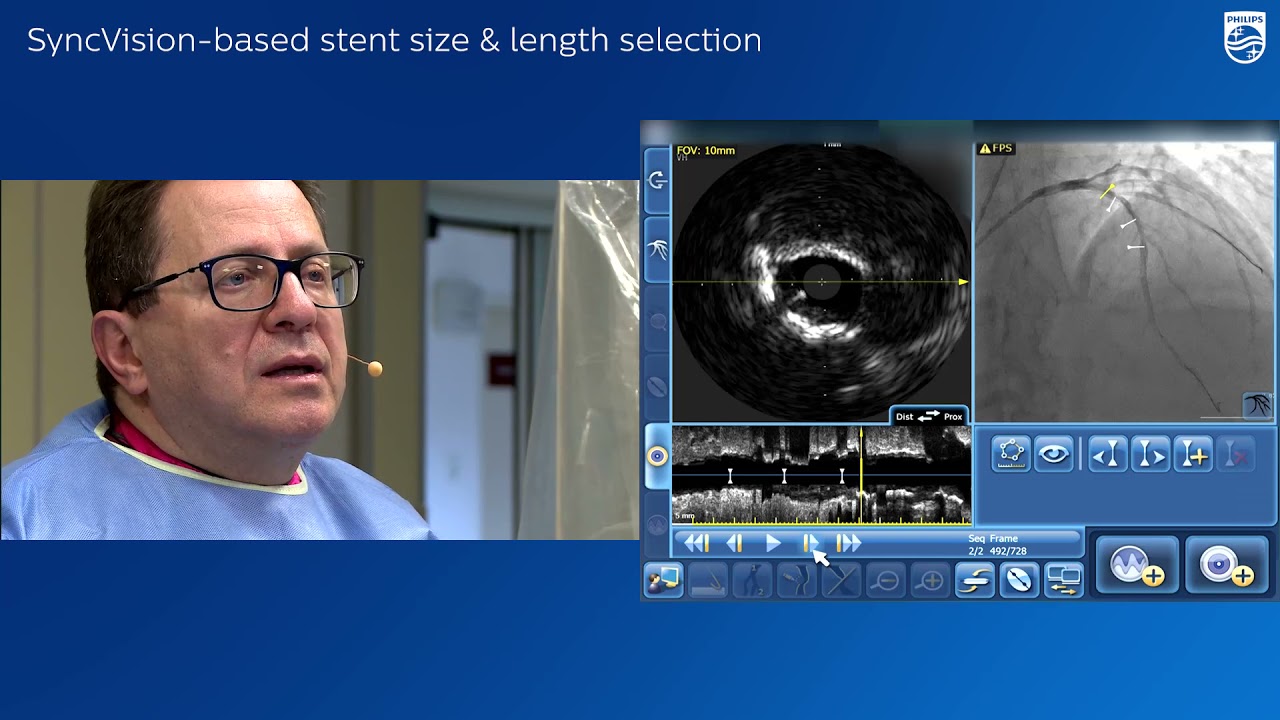1280x720 pixels.
Task: Click the add IVUS disc recording button
Action: (1226, 565)
